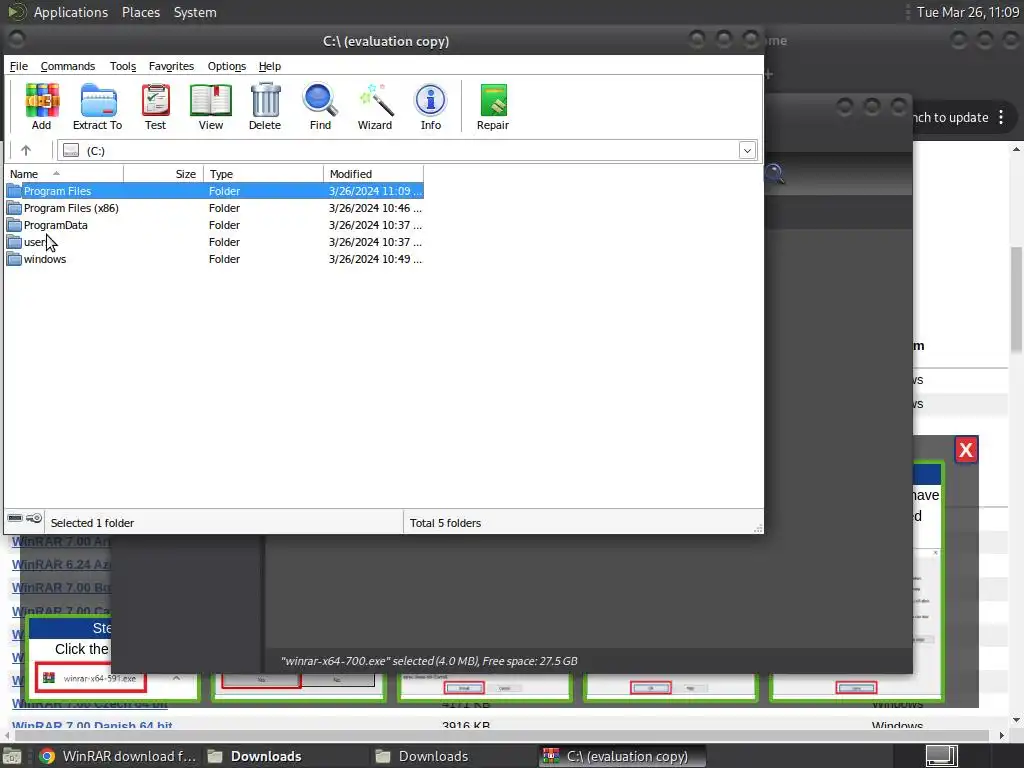
Task: Click the Add archive toolbar icon
Action: (x=42, y=100)
